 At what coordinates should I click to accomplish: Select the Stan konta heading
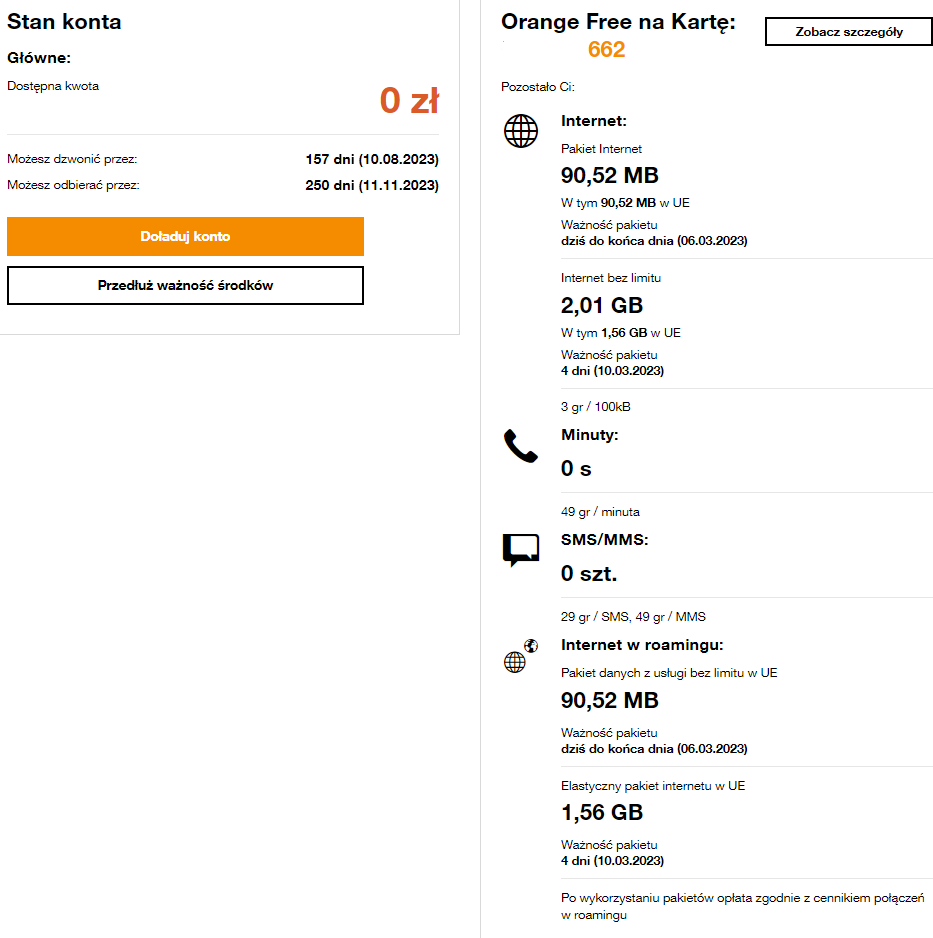(x=64, y=21)
